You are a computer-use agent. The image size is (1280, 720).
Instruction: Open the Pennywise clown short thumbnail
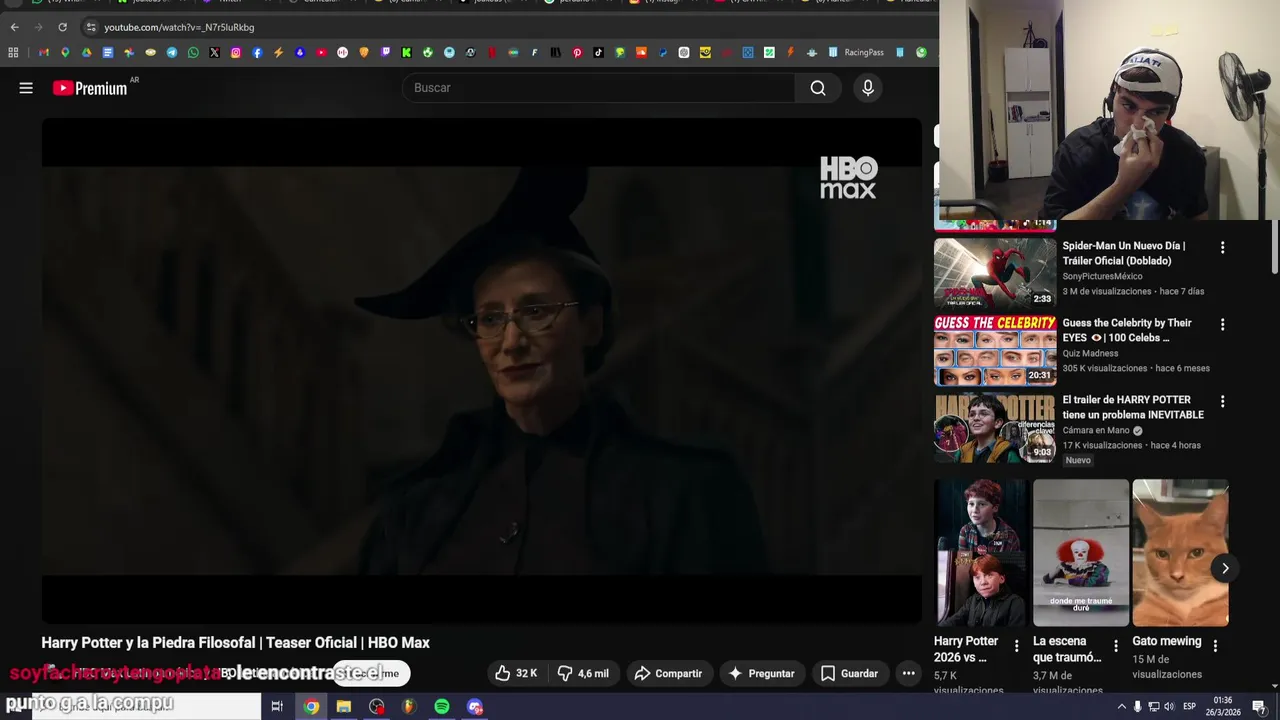[x=1081, y=552]
